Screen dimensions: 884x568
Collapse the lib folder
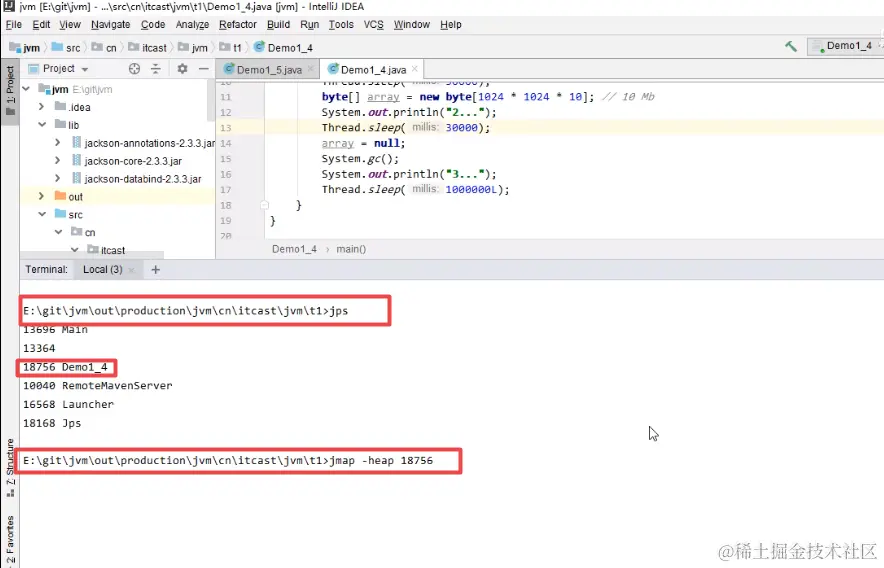click(x=42, y=125)
